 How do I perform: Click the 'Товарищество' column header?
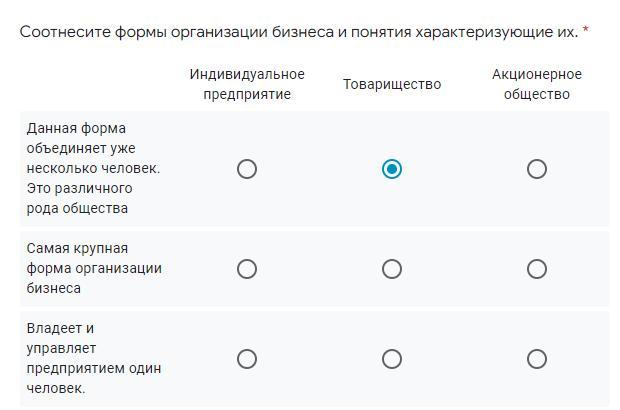[x=392, y=84]
